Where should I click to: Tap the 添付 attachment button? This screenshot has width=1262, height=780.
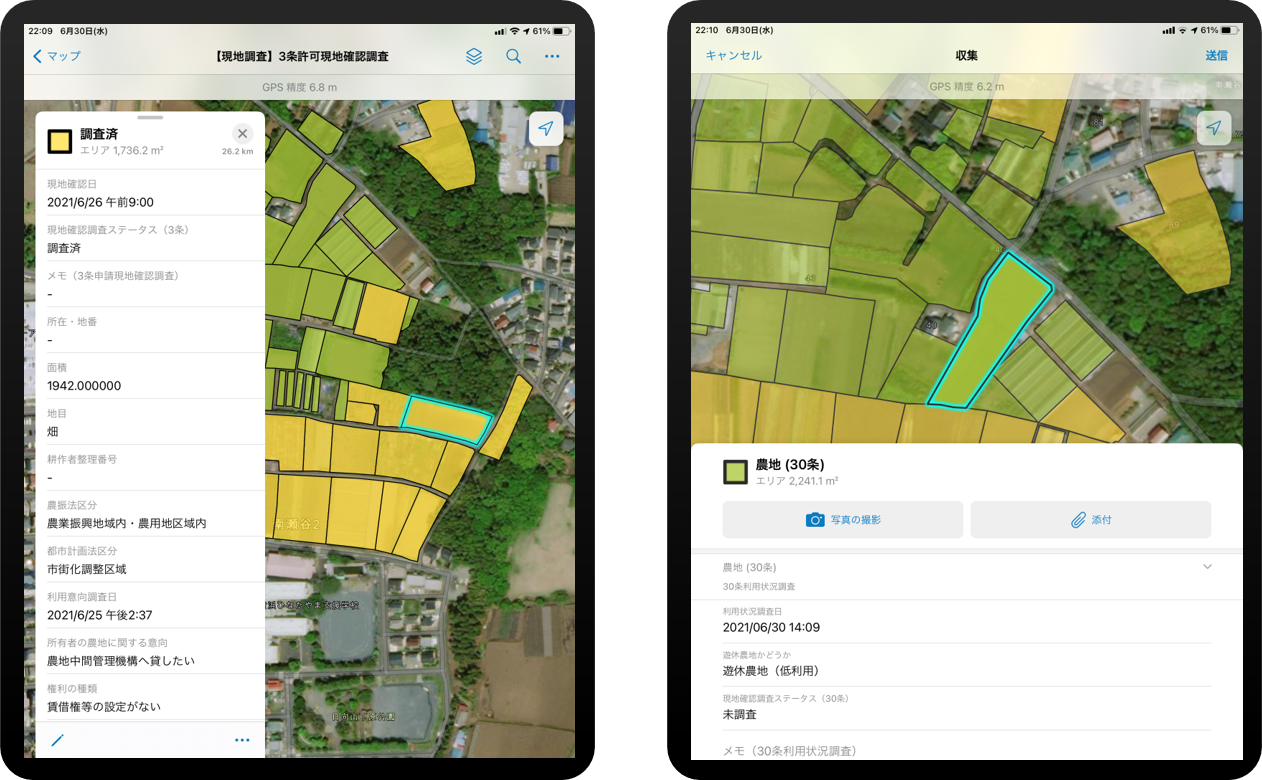[x=1090, y=520]
